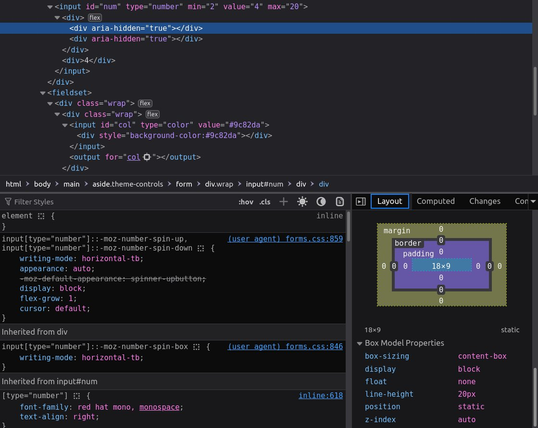Focus the Filter Styles input
Image resolution: width=538 pixels, height=428 pixels.
point(120,202)
